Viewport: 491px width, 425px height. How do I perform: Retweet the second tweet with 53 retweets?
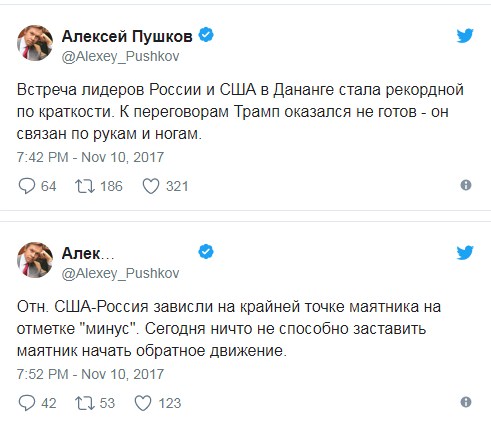pyautogui.click(x=85, y=403)
